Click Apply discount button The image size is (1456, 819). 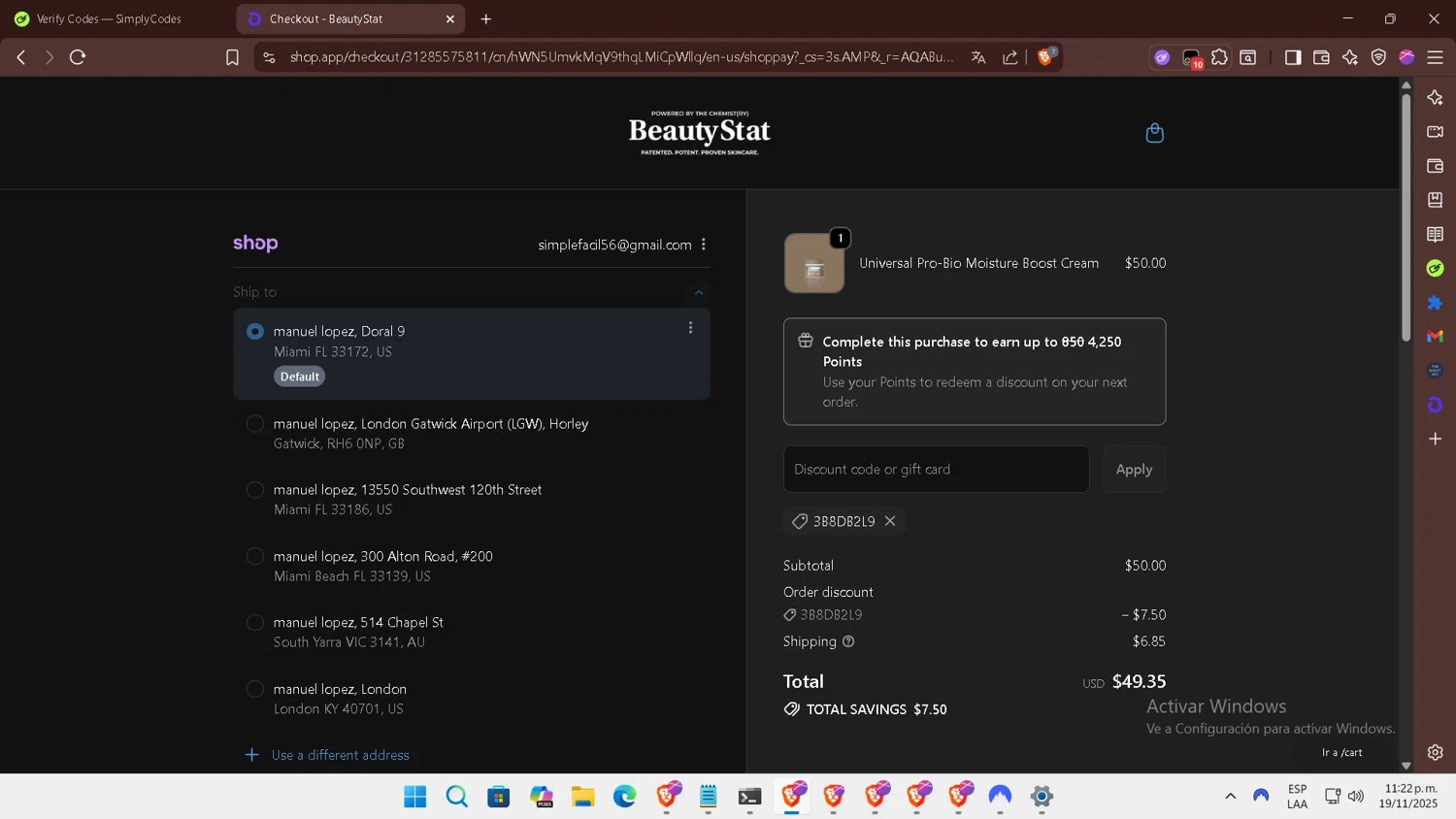(1134, 470)
